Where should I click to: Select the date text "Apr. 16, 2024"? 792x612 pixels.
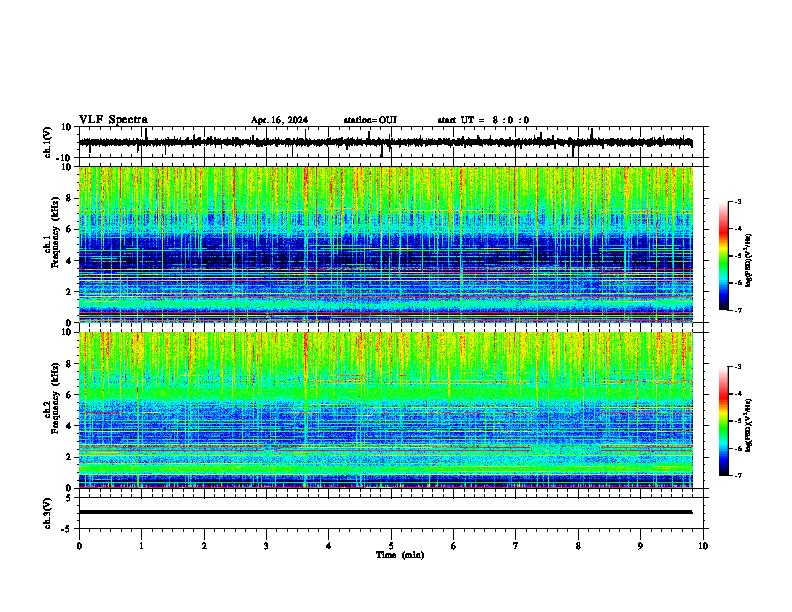(279, 120)
